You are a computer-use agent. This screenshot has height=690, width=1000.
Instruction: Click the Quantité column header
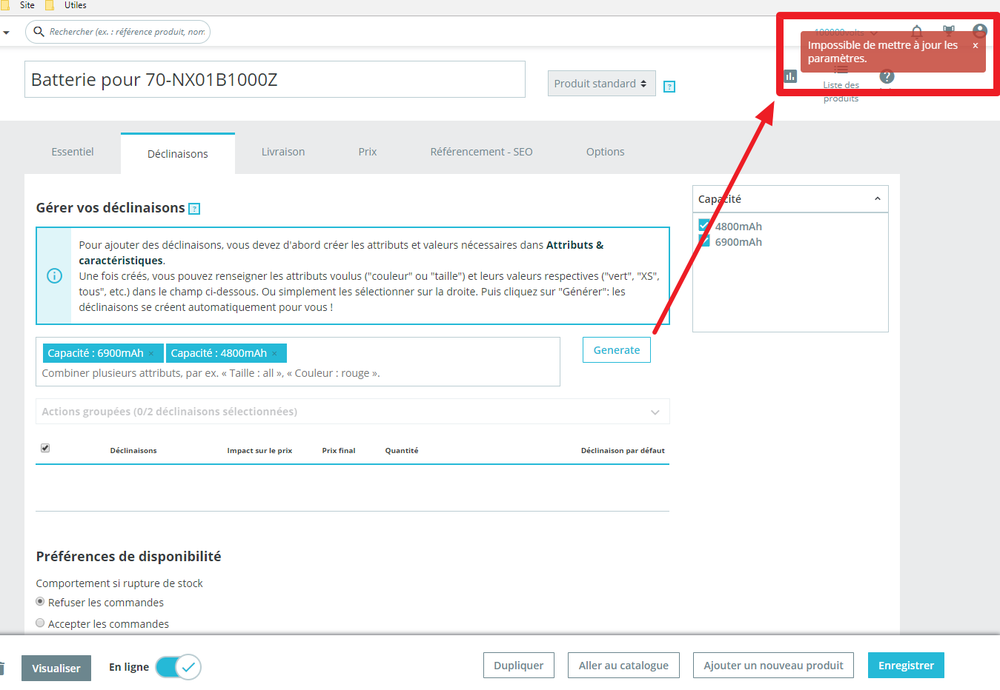(402, 450)
